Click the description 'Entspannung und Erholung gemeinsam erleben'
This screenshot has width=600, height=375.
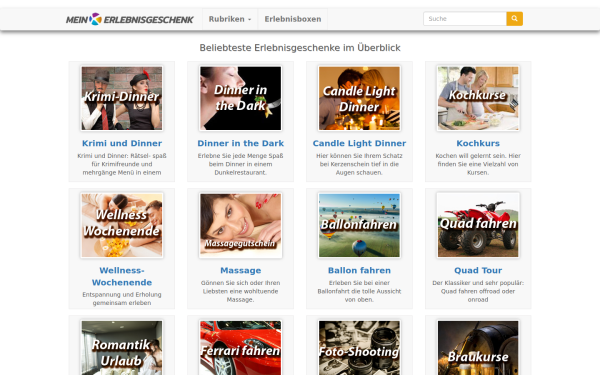click(x=122, y=299)
